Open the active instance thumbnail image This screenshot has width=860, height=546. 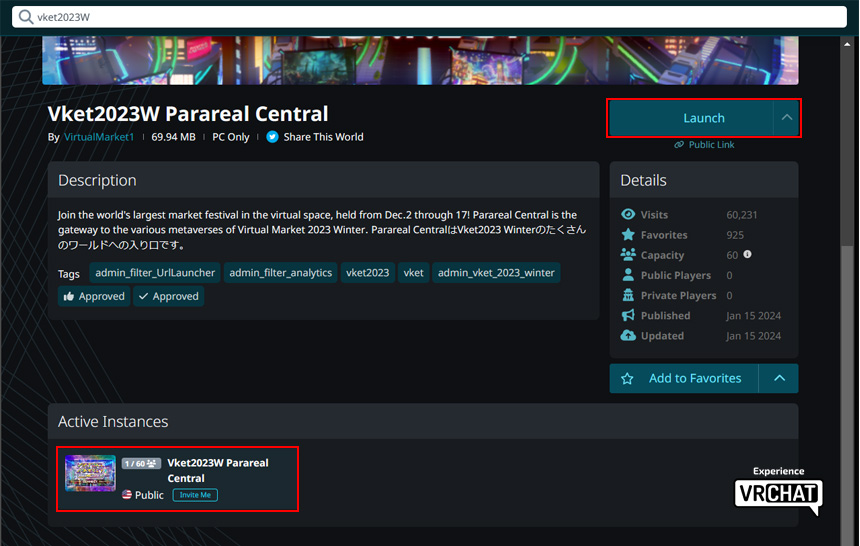tap(90, 473)
